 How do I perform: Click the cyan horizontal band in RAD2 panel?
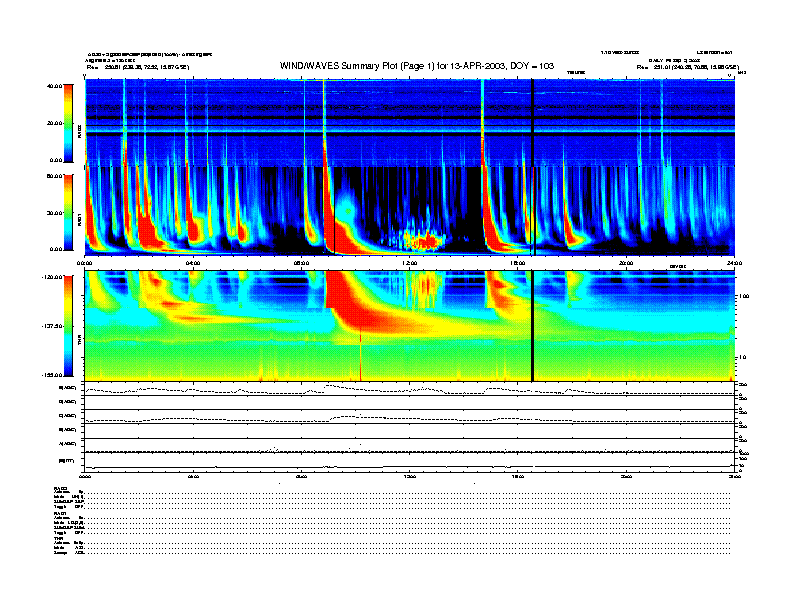409,129
